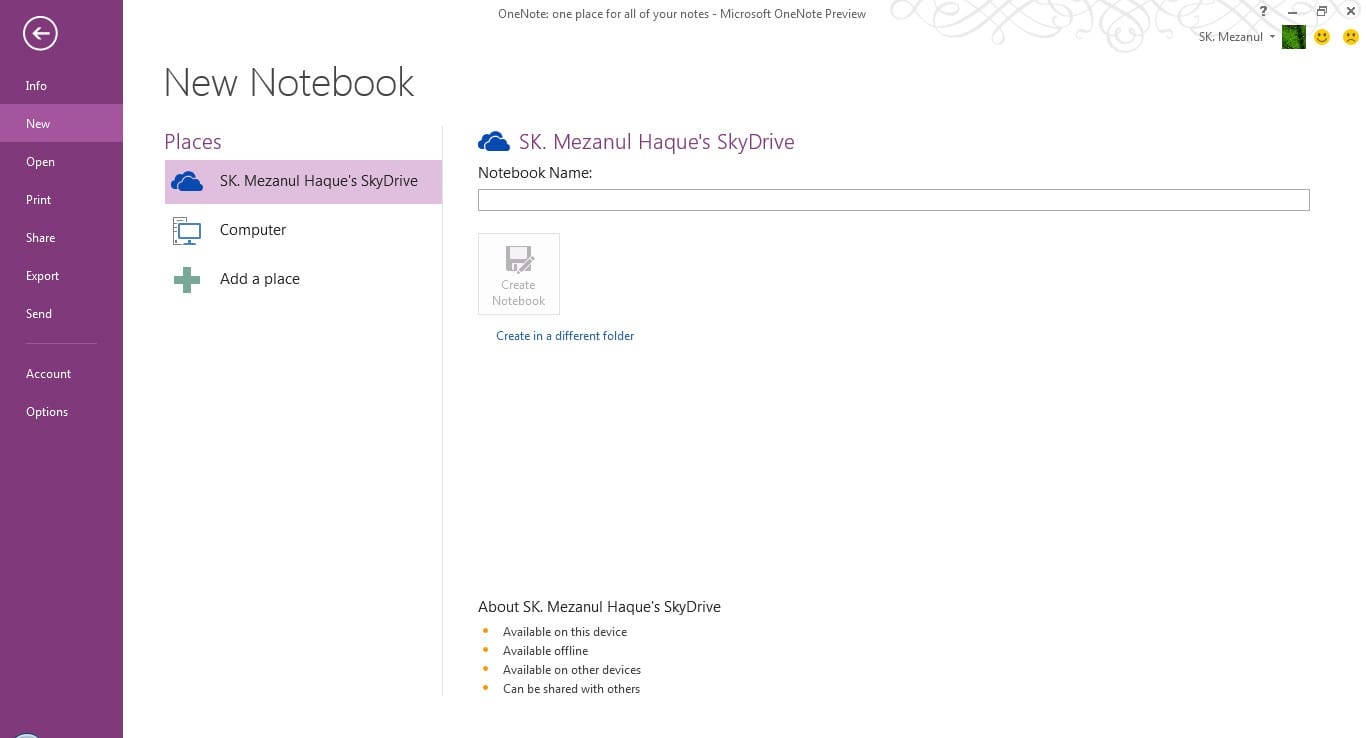Restore down the window with restore button

pyautogui.click(x=1322, y=12)
